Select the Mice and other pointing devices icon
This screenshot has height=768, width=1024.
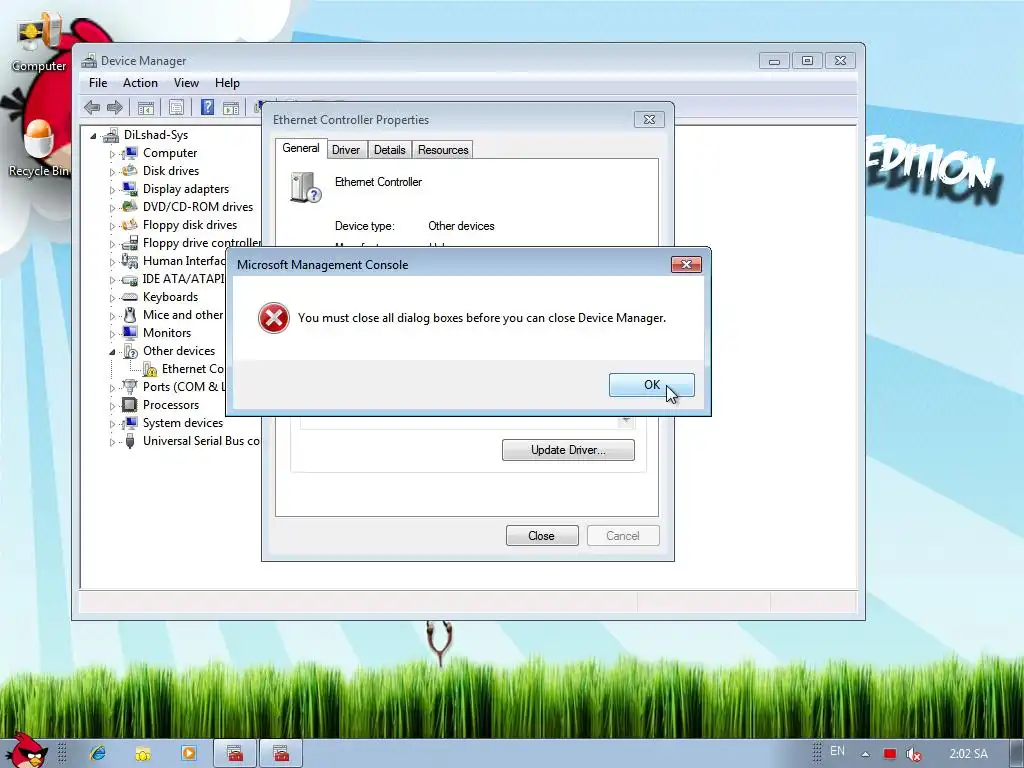(x=130, y=315)
